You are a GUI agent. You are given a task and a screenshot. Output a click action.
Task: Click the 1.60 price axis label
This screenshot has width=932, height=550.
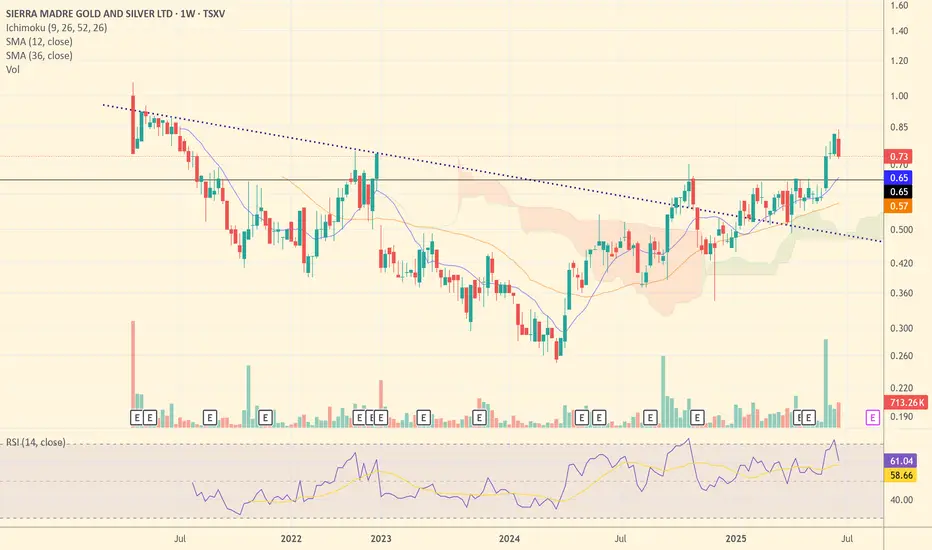(x=899, y=5)
